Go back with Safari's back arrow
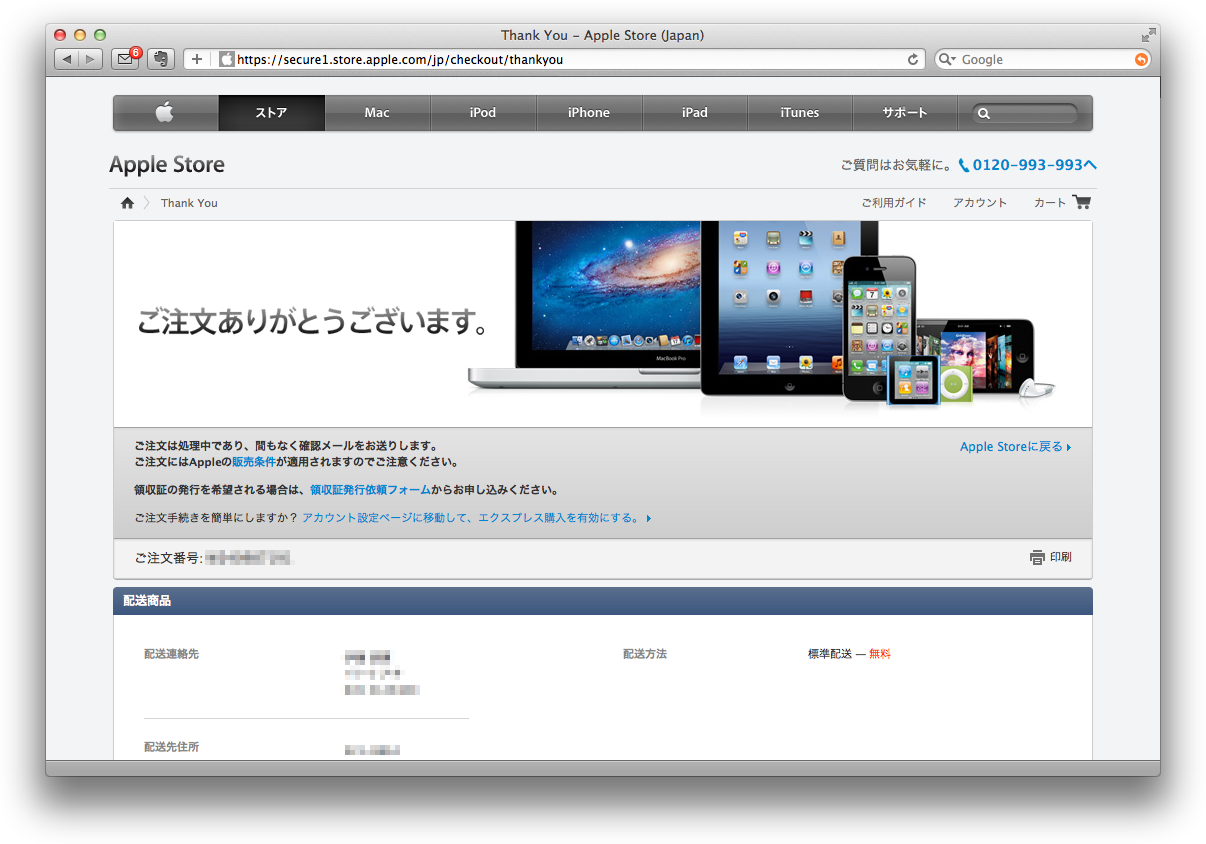Image resolution: width=1206 pixels, height=844 pixels. (x=67, y=60)
